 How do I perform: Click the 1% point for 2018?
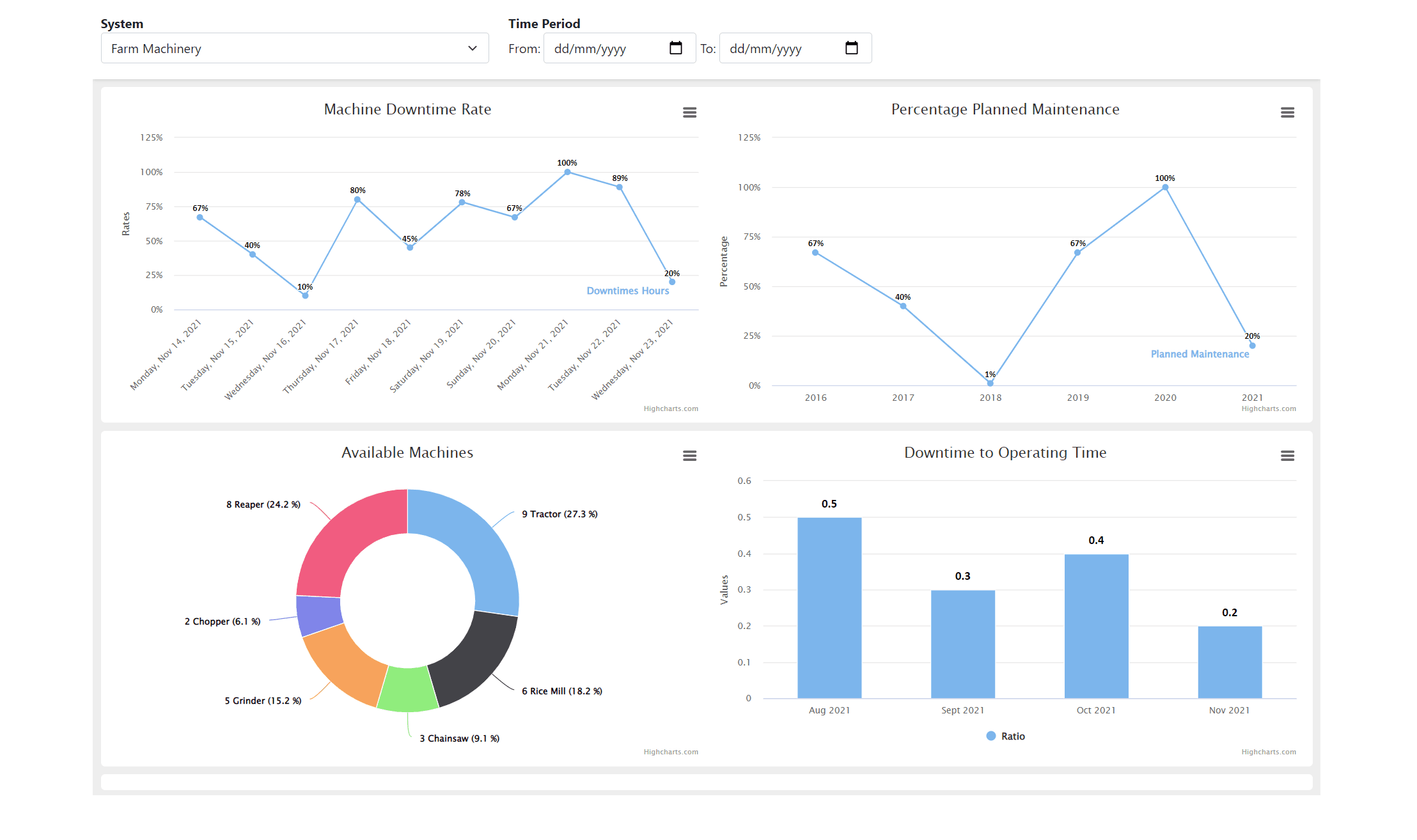(x=990, y=384)
